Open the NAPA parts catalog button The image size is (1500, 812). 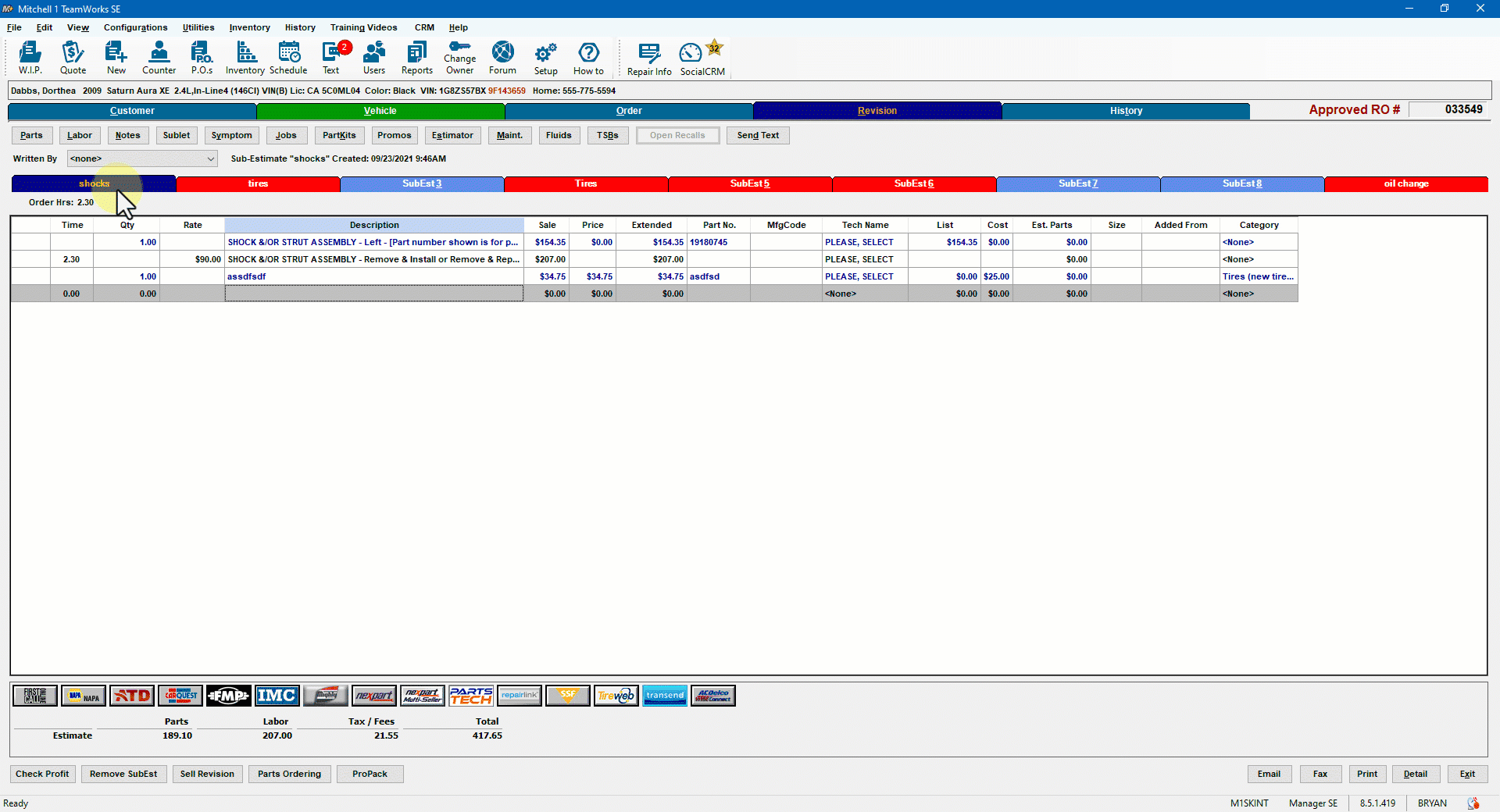(84, 696)
